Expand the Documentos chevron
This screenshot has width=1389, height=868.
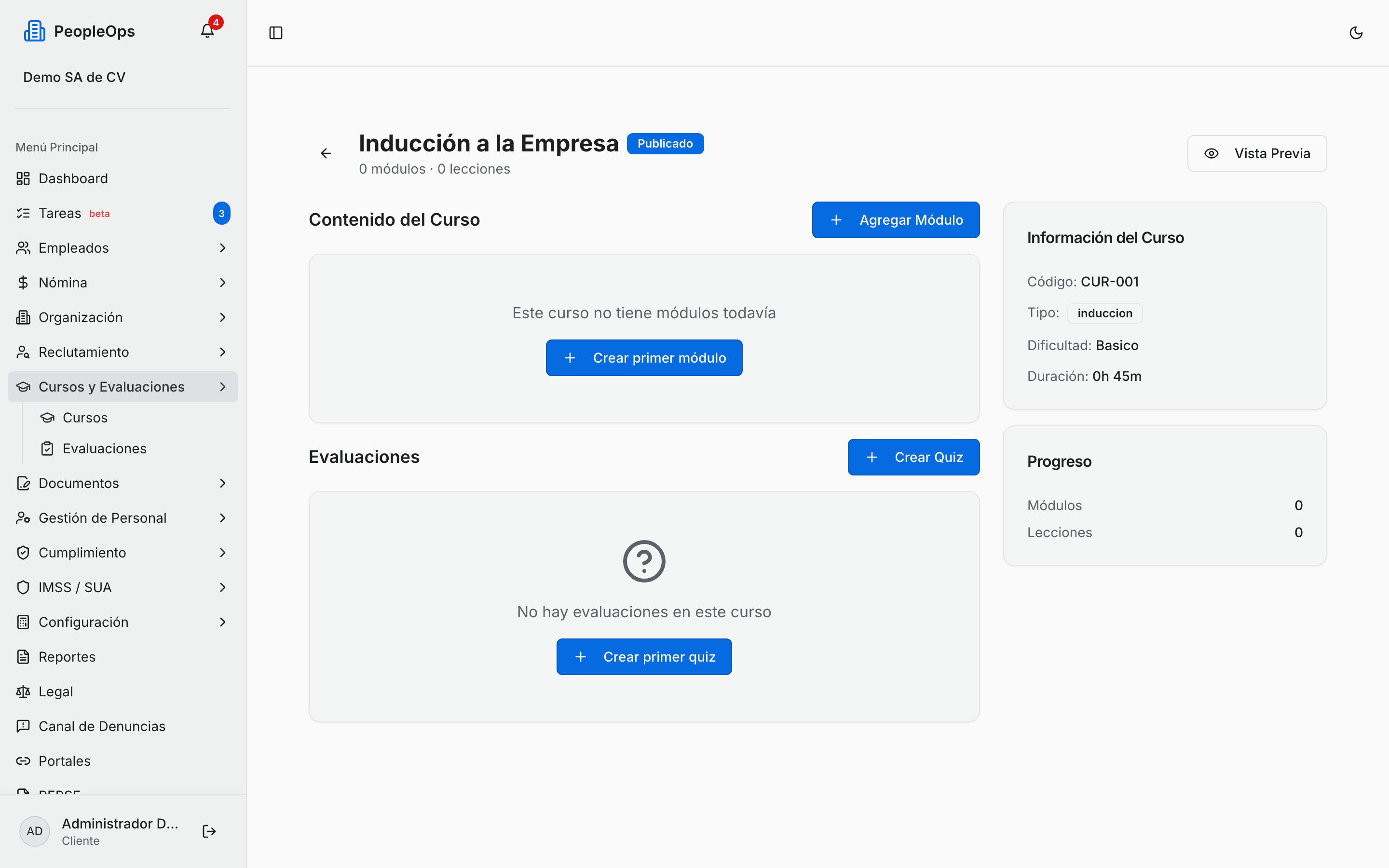click(223, 483)
